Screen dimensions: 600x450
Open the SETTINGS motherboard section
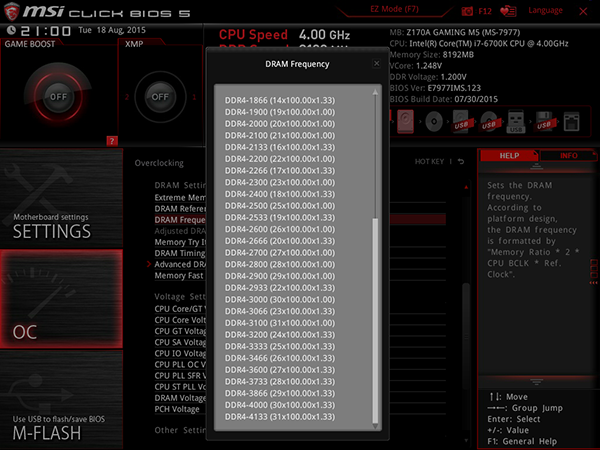[61, 199]
